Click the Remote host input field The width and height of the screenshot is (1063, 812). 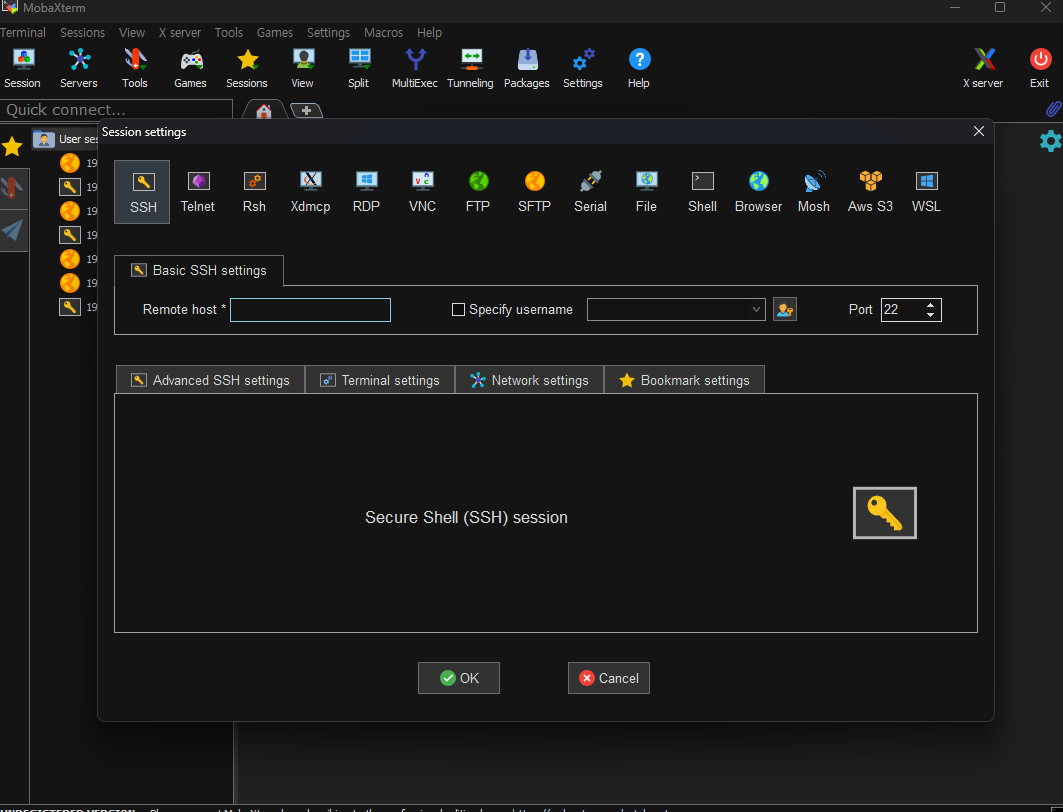click(310, 310)
